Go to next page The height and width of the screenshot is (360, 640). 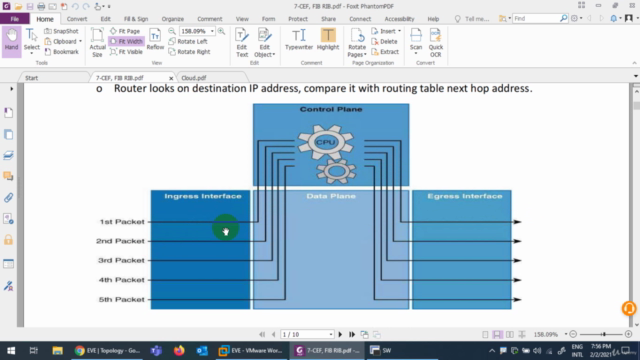pyautogui.click(x=340, y=334)
